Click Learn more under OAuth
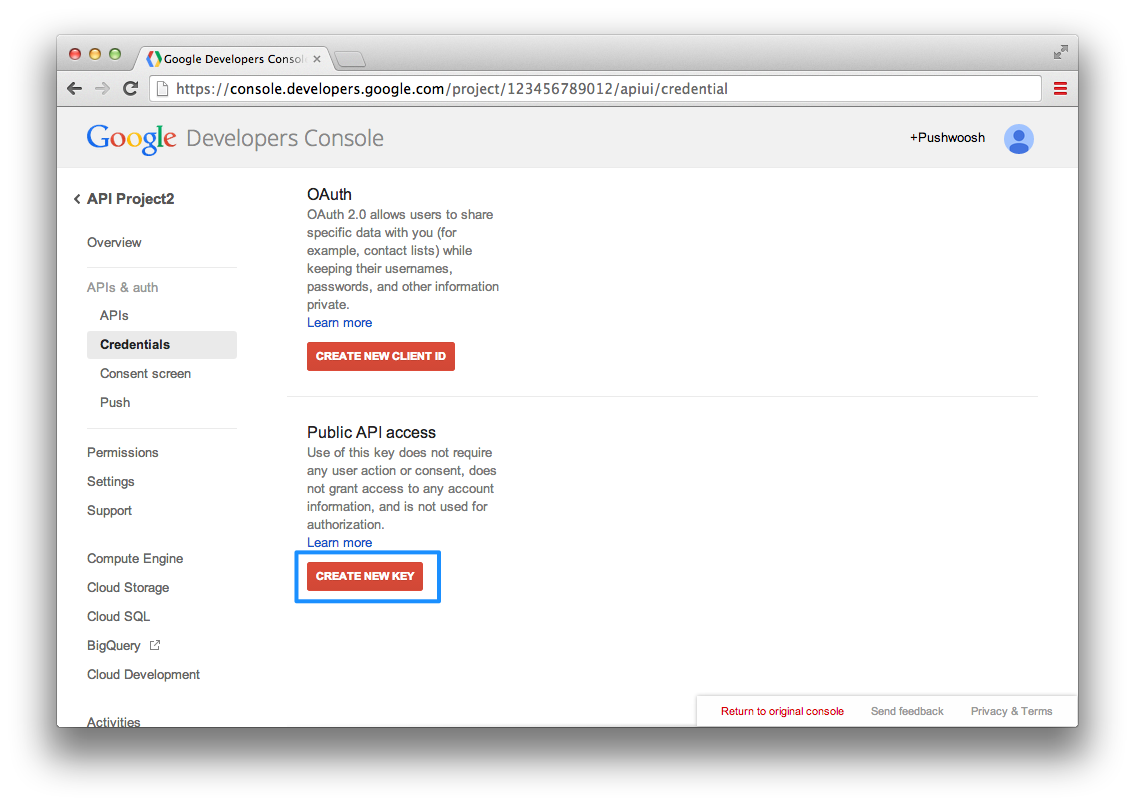 click(x=339, y=322)
